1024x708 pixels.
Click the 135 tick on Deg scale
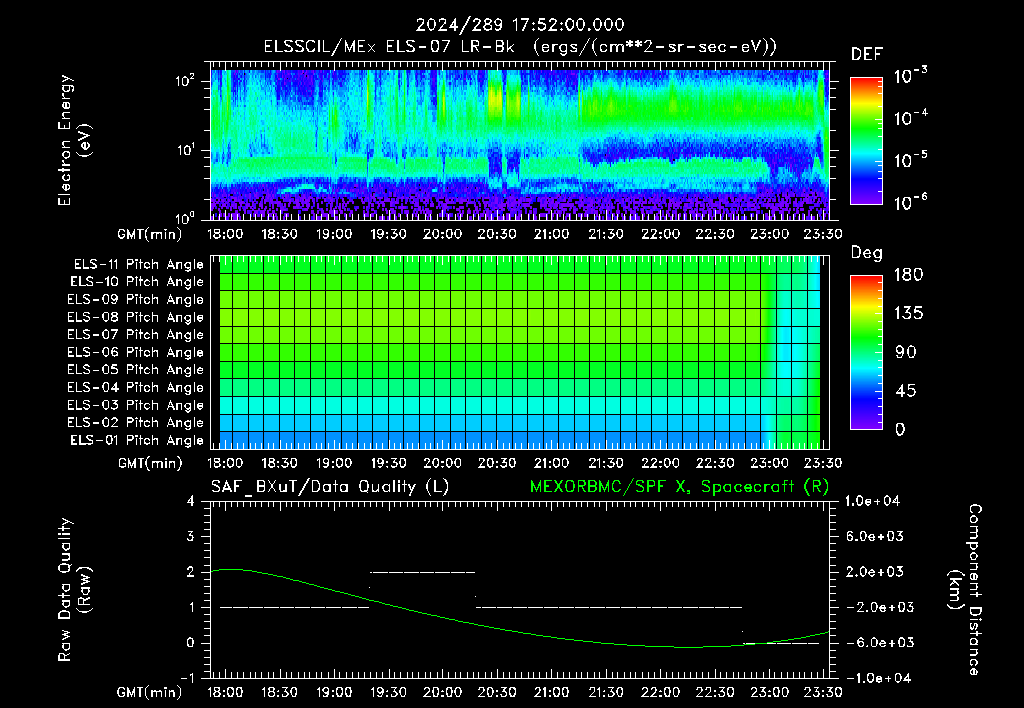click(x=908, y=314)
